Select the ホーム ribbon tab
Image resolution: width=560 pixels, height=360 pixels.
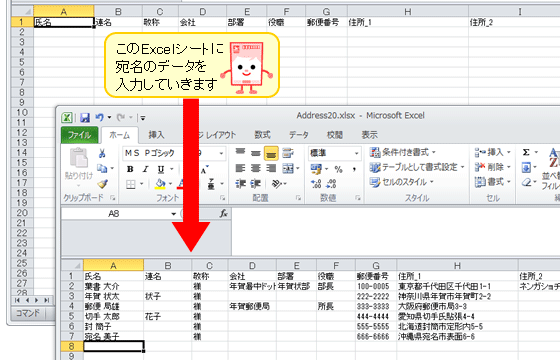point(120,135)
